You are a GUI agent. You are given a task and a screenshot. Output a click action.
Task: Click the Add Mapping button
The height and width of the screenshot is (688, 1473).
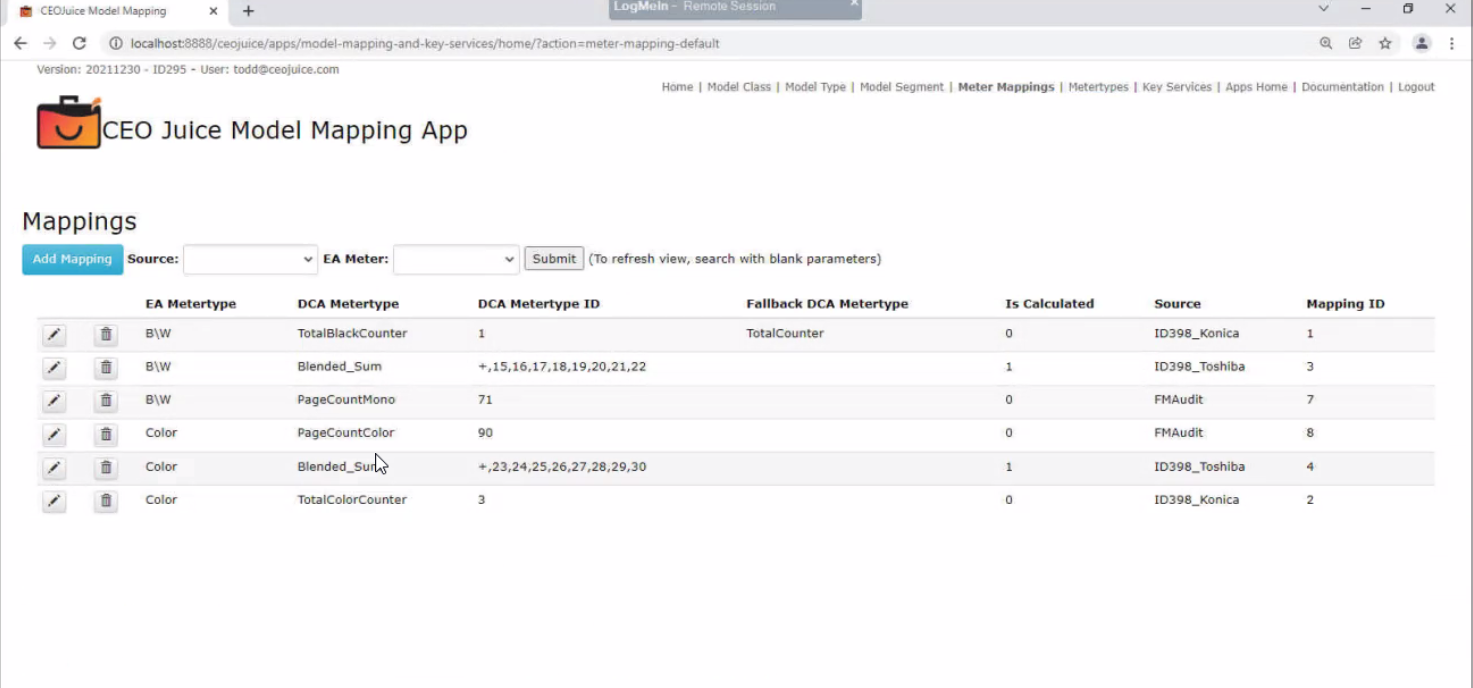[x=72, y=259]
